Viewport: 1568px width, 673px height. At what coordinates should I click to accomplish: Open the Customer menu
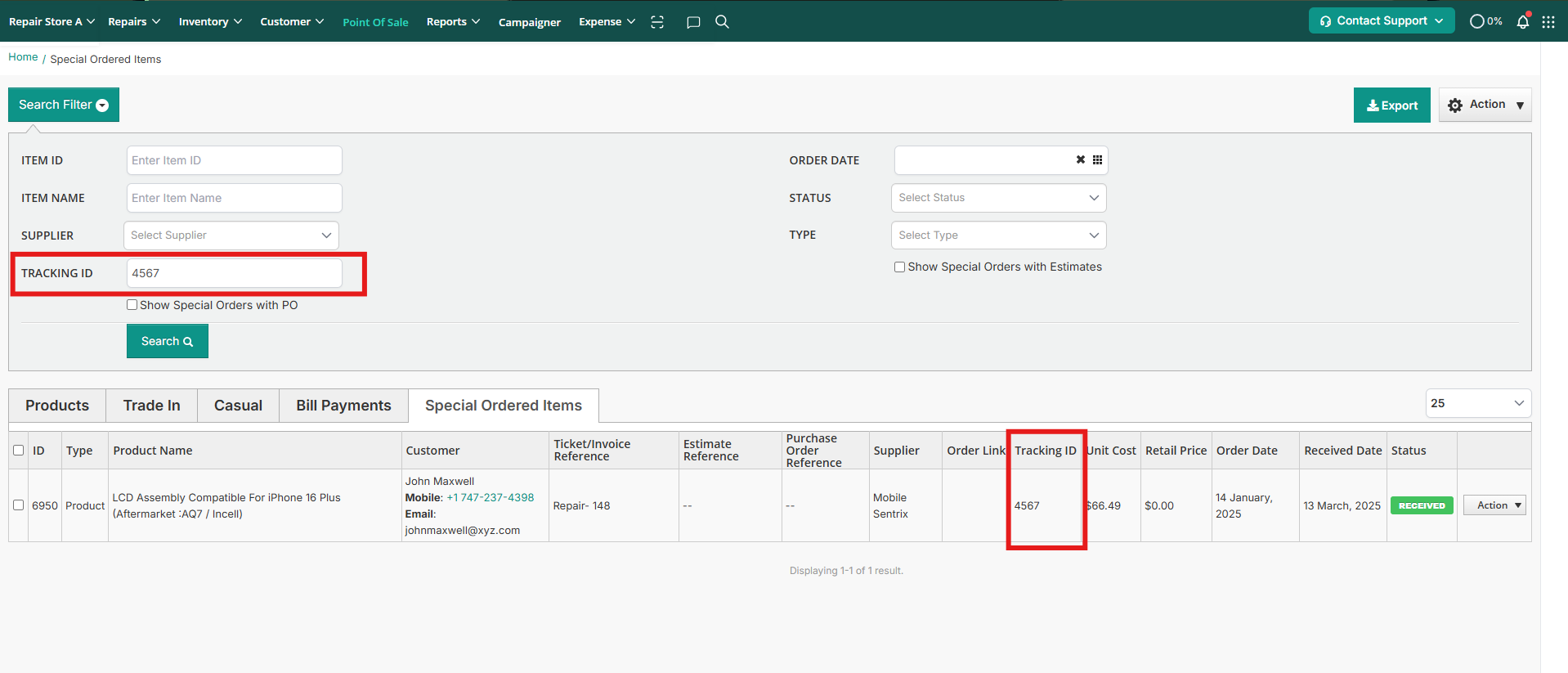292,22
